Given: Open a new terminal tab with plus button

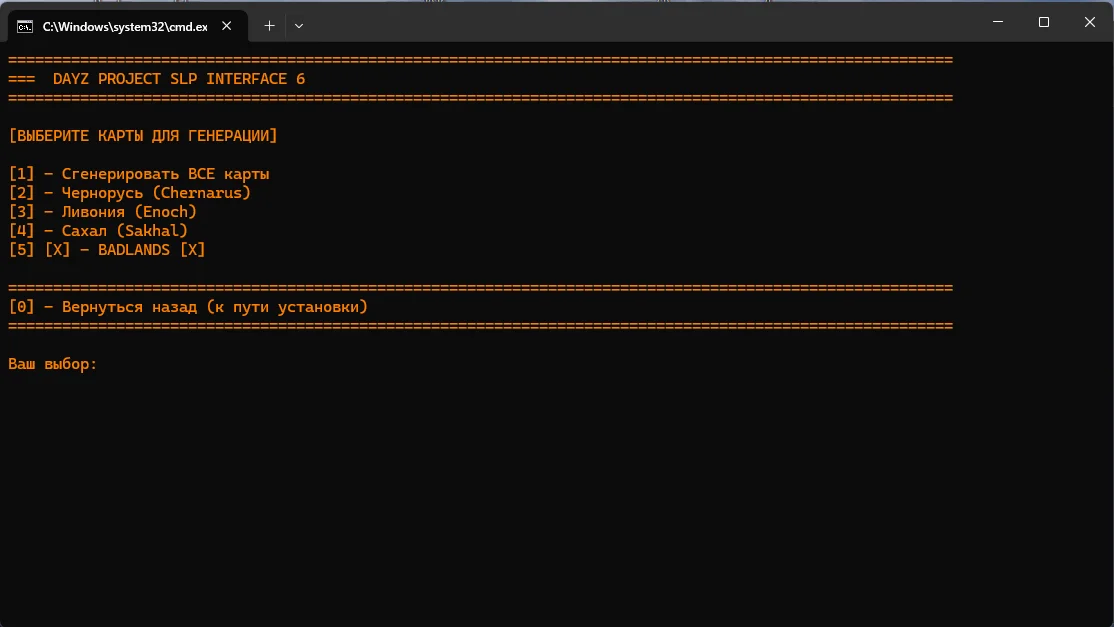Looking at the screenshot, I should (269, 26).
